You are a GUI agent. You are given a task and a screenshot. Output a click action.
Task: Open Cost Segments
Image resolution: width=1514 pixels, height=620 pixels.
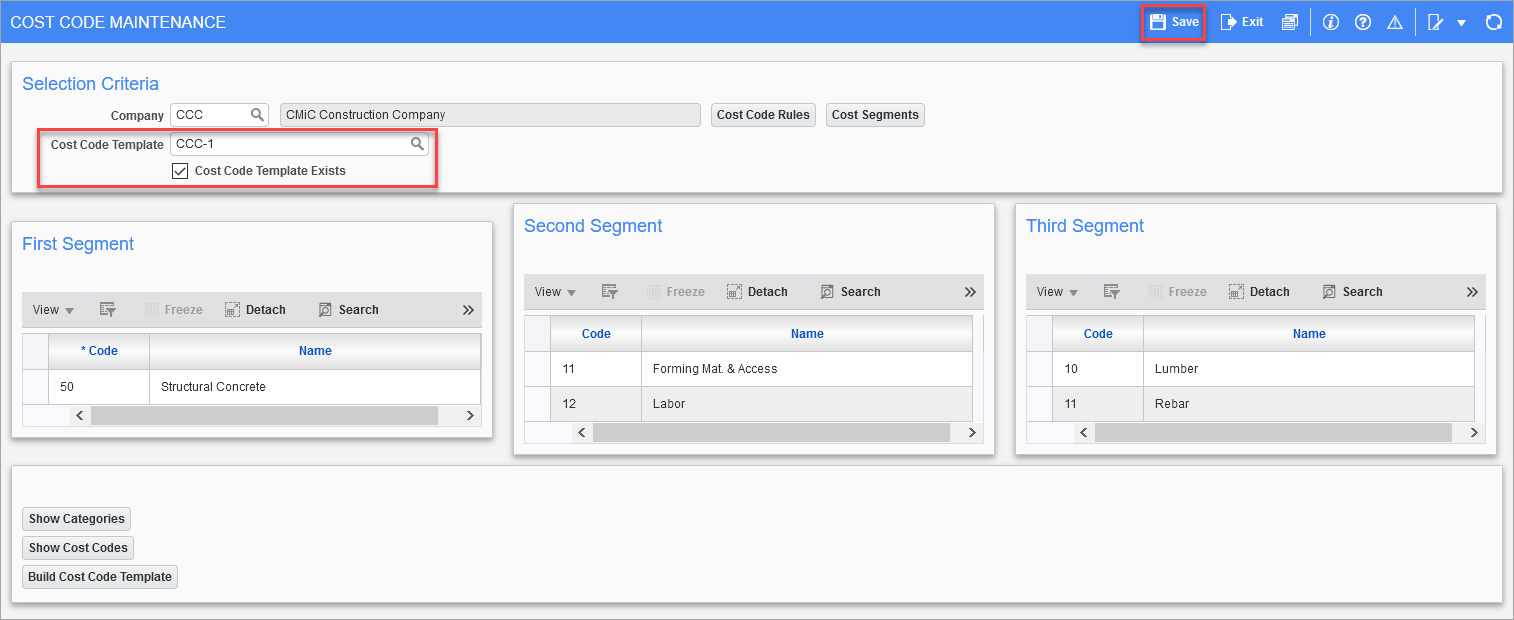click(875, 115)
